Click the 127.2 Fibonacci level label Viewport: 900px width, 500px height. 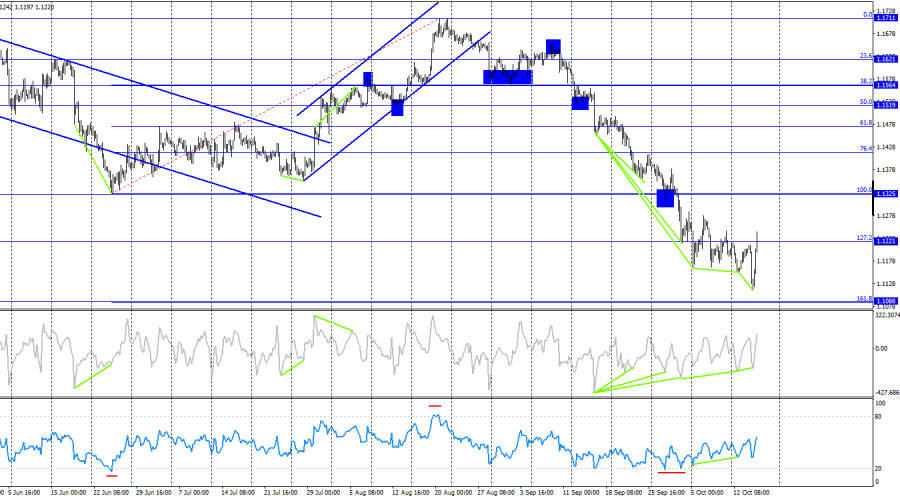[864, 238]
